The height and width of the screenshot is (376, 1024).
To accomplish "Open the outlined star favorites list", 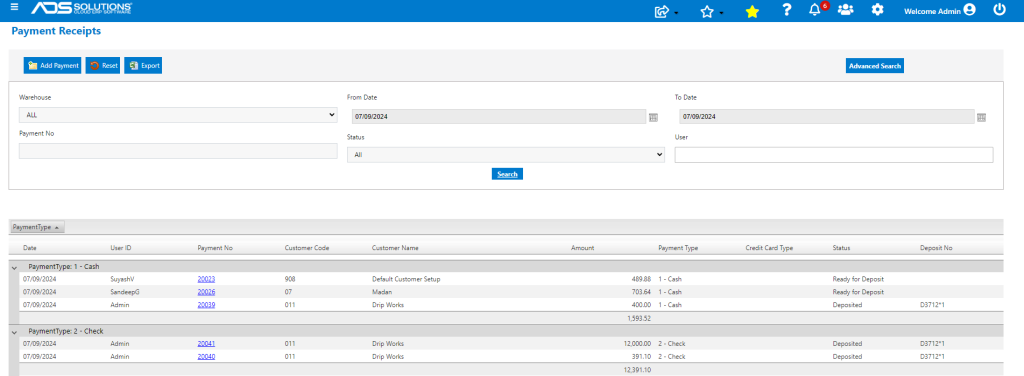I will coord(707,11).
